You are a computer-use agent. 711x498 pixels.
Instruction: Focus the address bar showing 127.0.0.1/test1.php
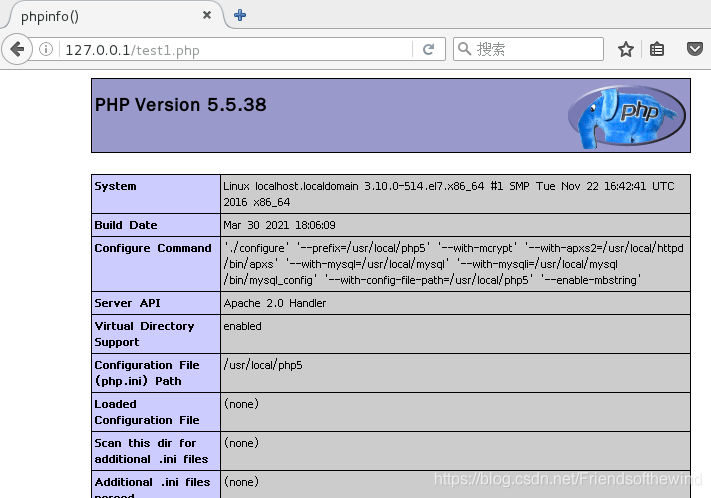[x=236, y=49]
